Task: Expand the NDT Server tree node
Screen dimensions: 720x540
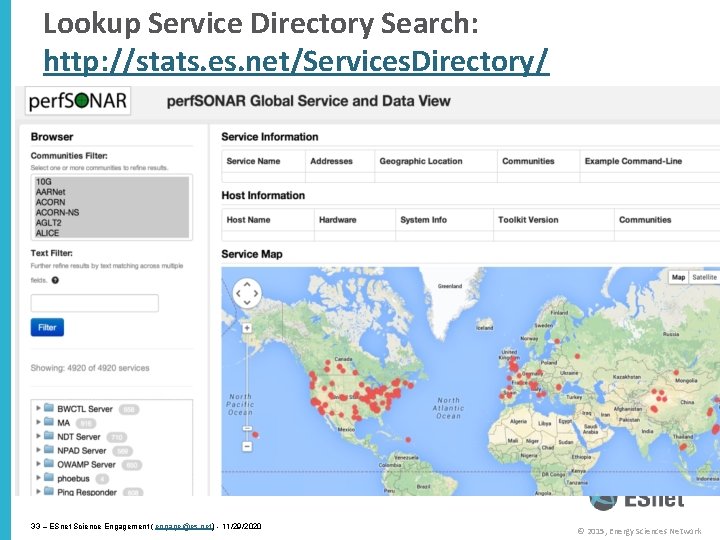Action: pyautogui.click(x=38, y=436)
